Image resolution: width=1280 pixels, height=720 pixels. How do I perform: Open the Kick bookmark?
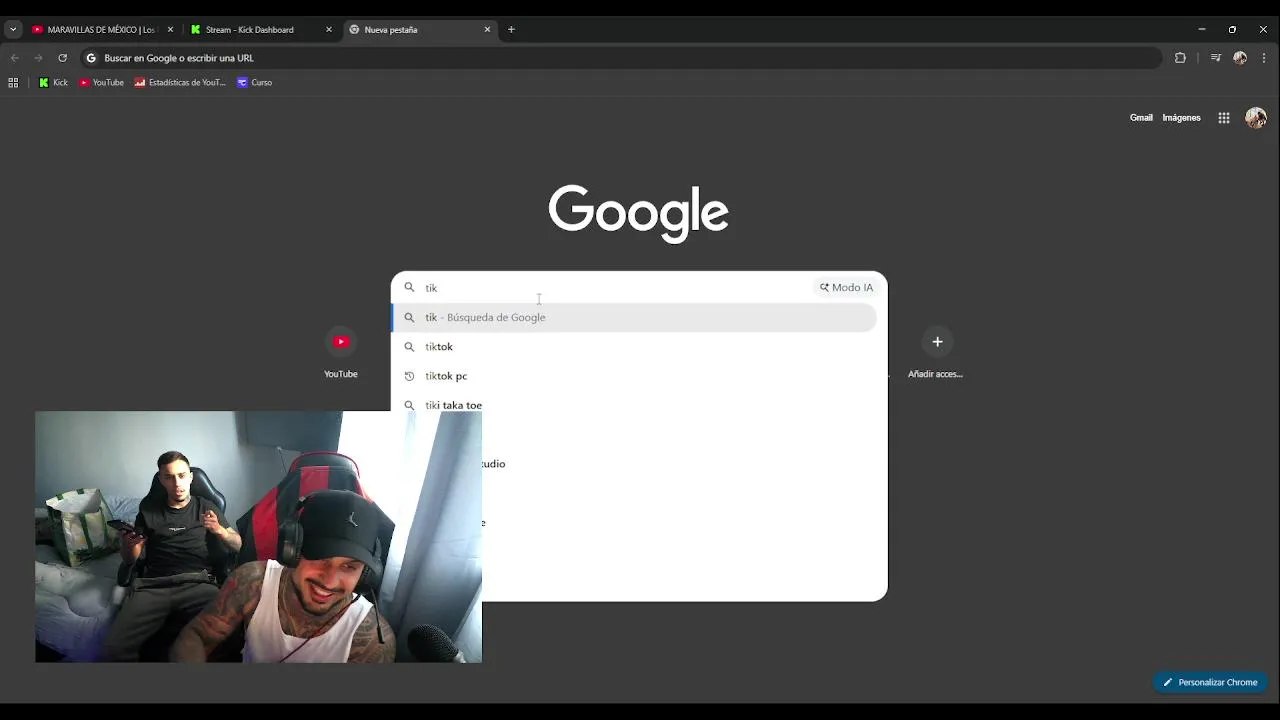(53, 83)
